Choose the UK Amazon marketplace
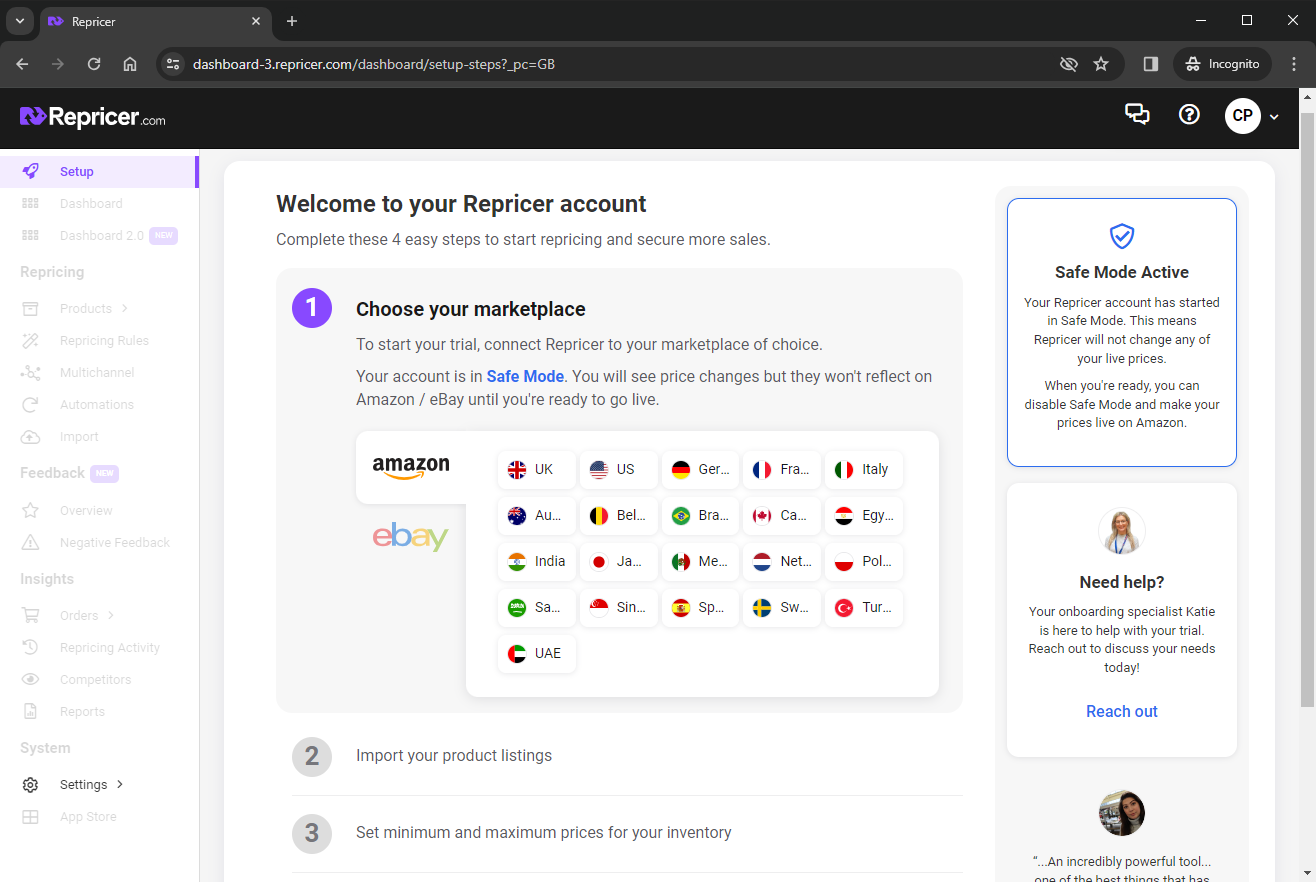This screenshot has width=1316, height=882. pyautogui.click(x=537, y=469)
